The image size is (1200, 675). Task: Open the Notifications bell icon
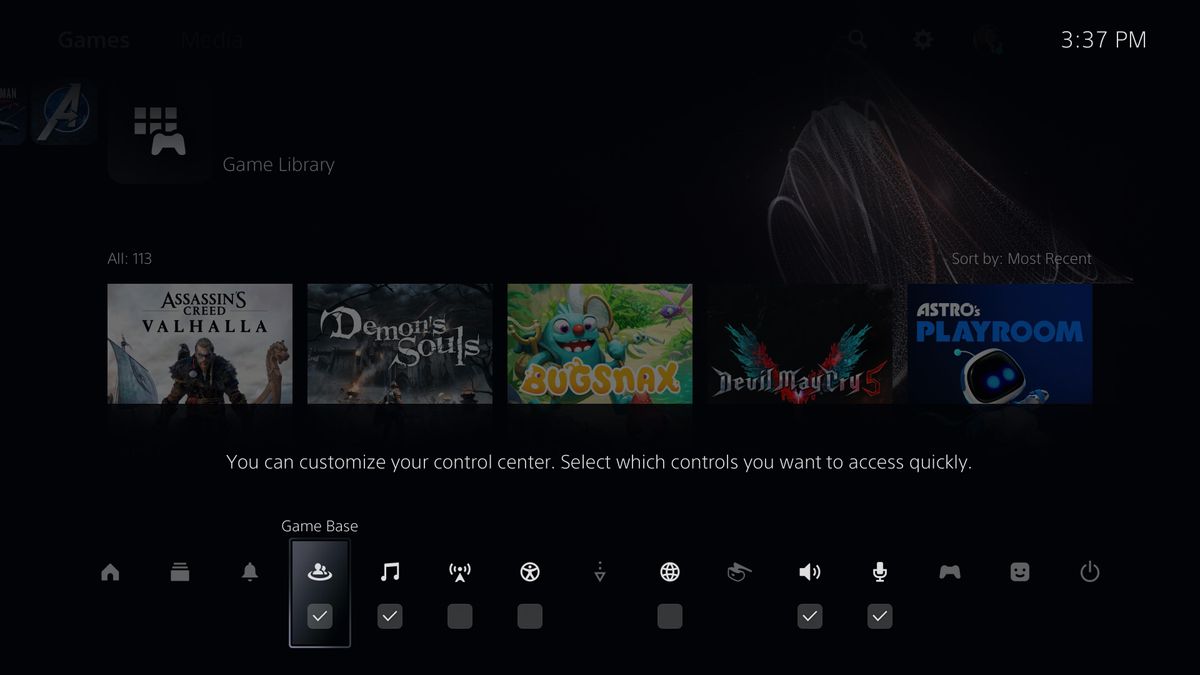[x=250, y=571]
